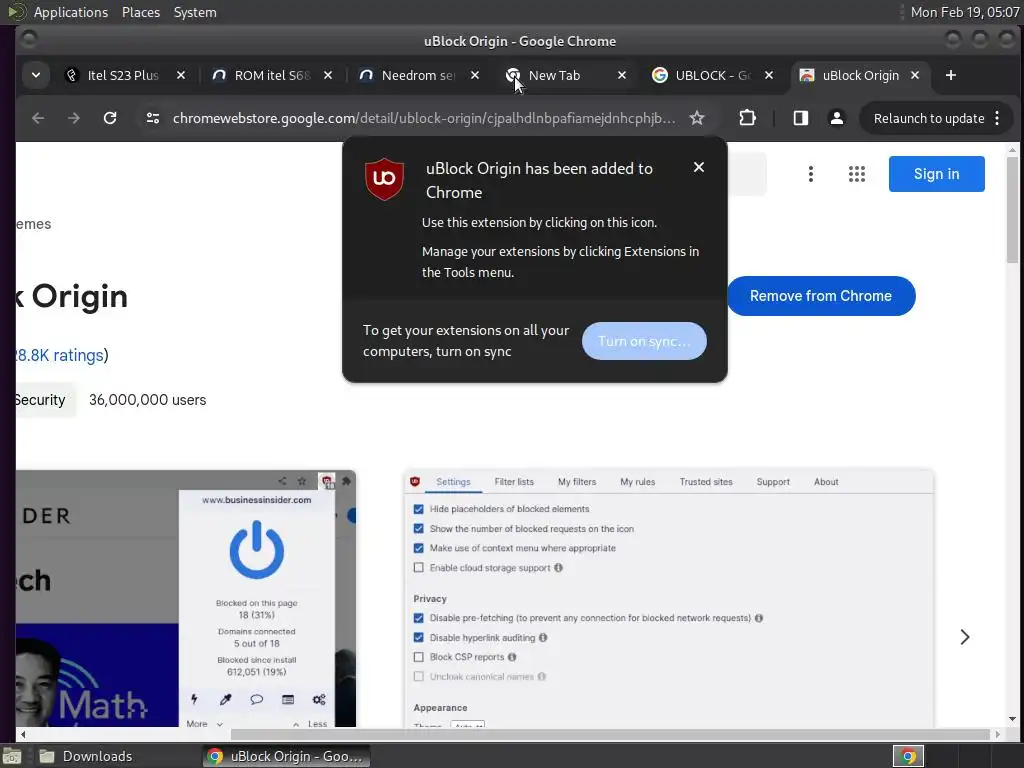Viewport: 1024px width, 768px height.
Task: Click Remove from Chrome button
Action: click(x=821, y=296)
